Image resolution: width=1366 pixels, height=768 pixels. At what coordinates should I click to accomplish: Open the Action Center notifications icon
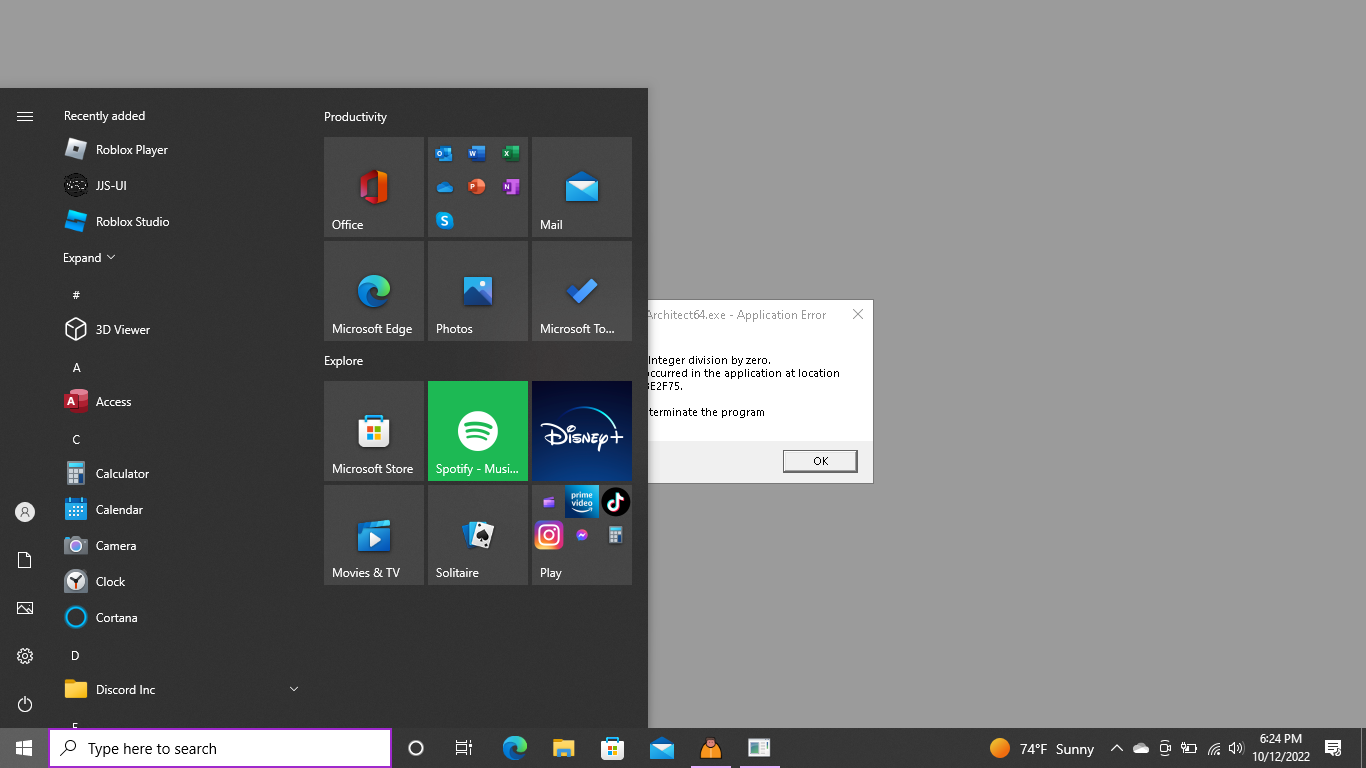point(1333,748)
